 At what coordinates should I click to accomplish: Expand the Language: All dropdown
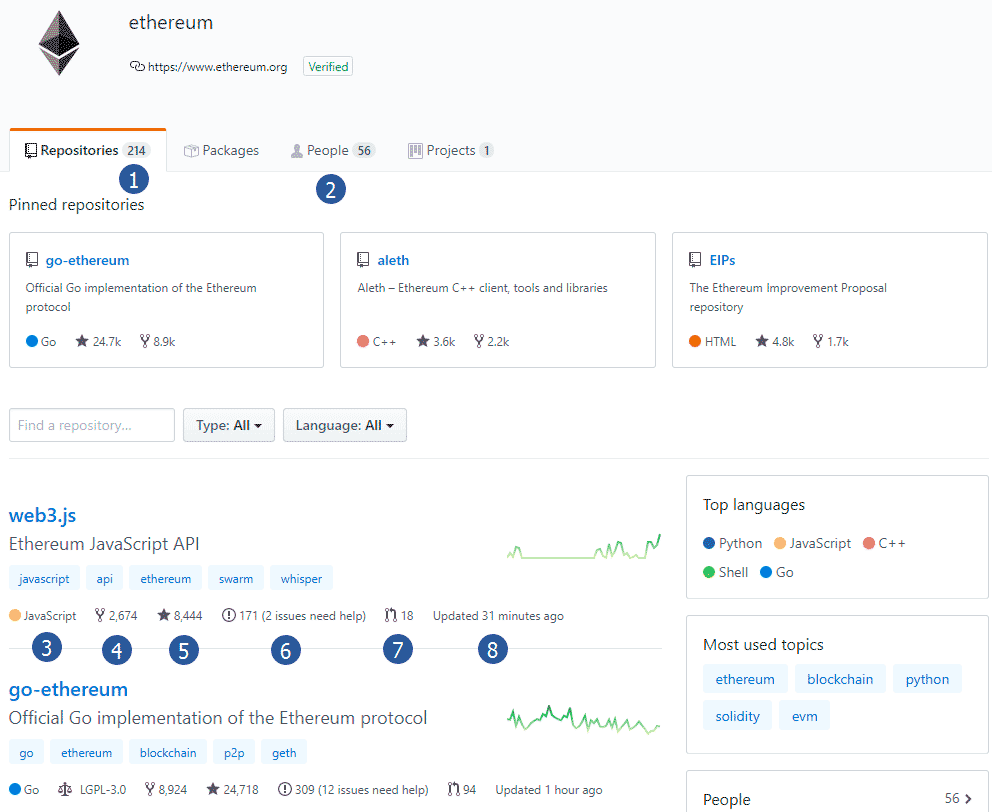[x=345, y=425]
